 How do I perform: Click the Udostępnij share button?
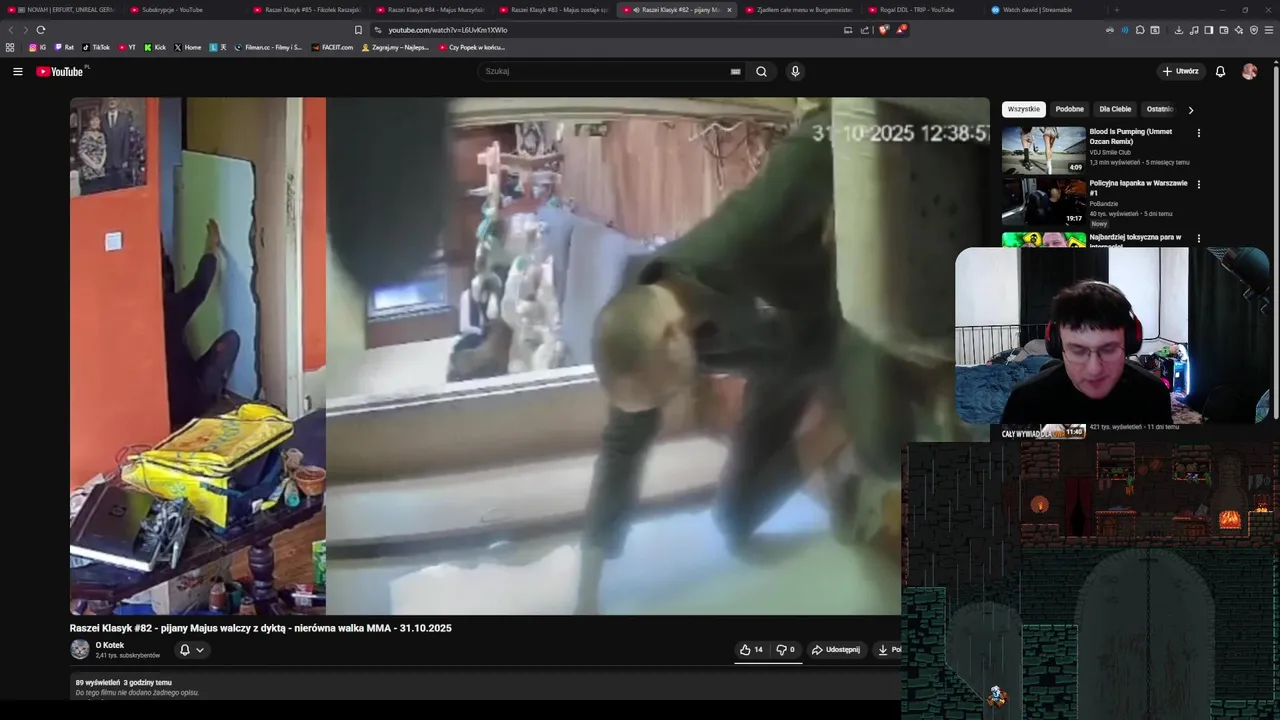click(x=836, y=649)
